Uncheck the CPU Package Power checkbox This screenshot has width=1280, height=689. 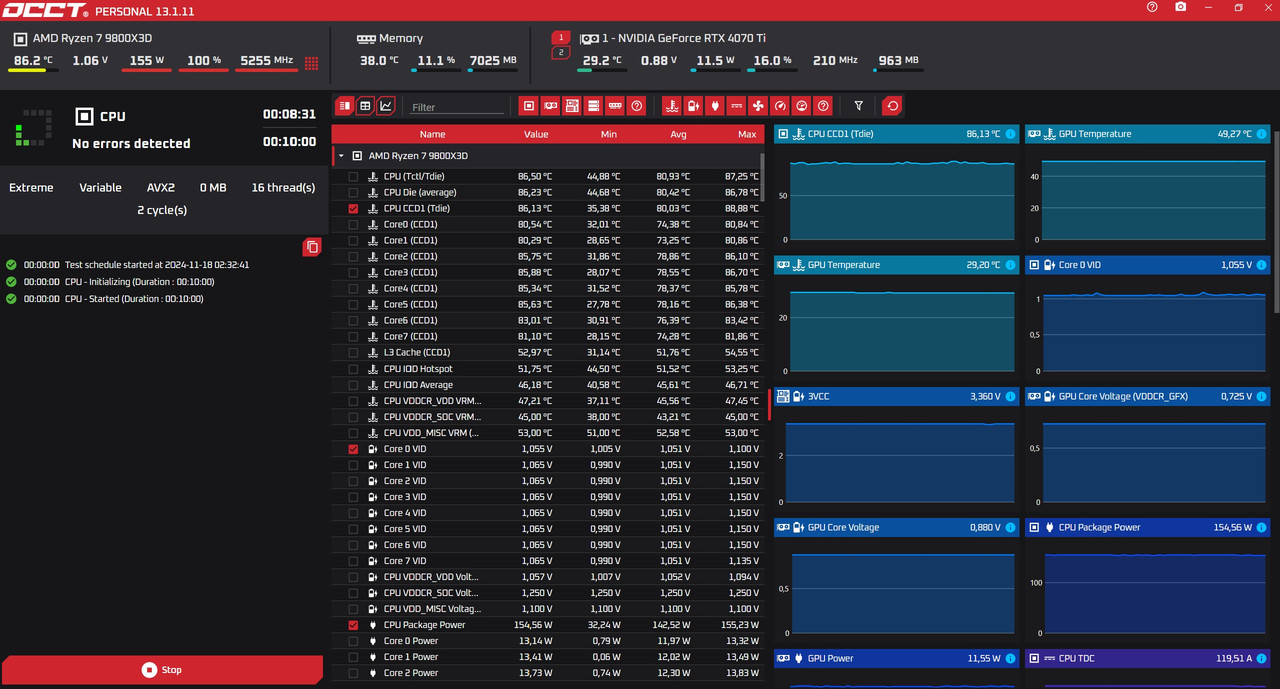(x=353, y=625)
